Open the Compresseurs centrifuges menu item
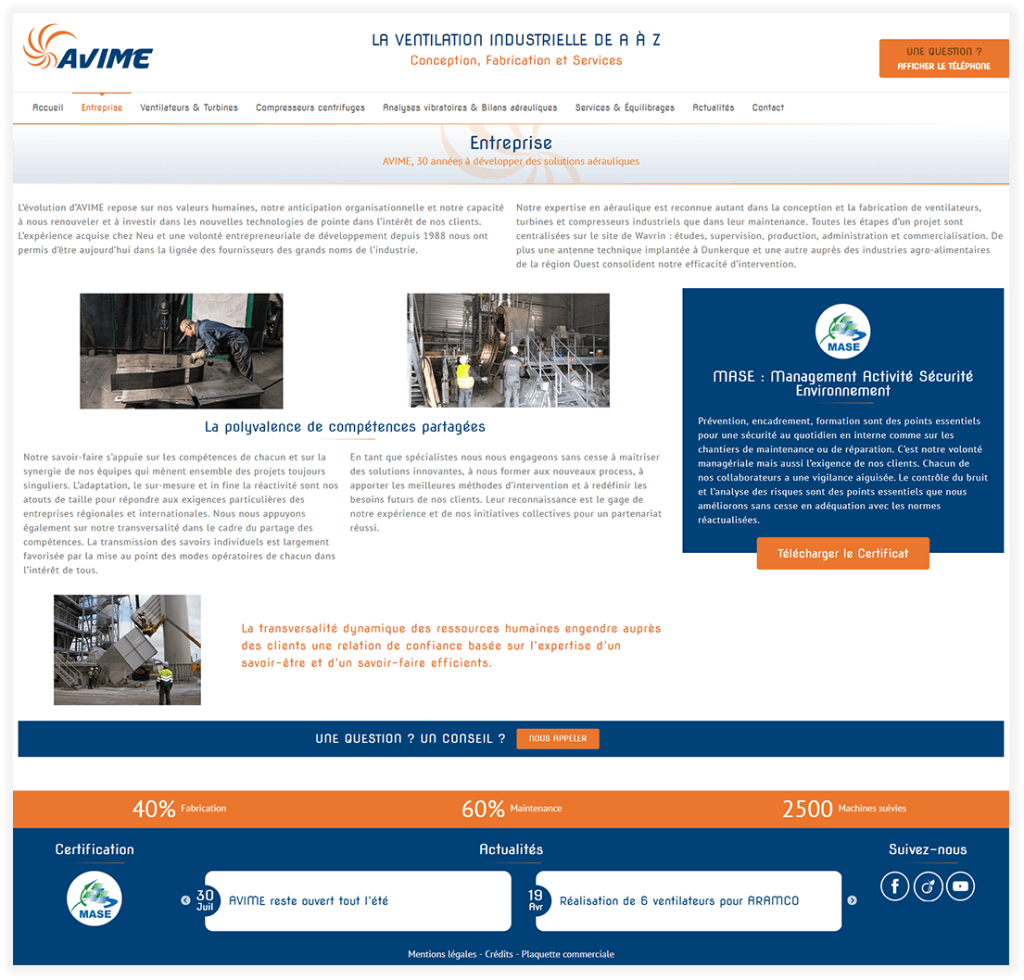Screen dimensions: 1024x980 tap(310, 108)
